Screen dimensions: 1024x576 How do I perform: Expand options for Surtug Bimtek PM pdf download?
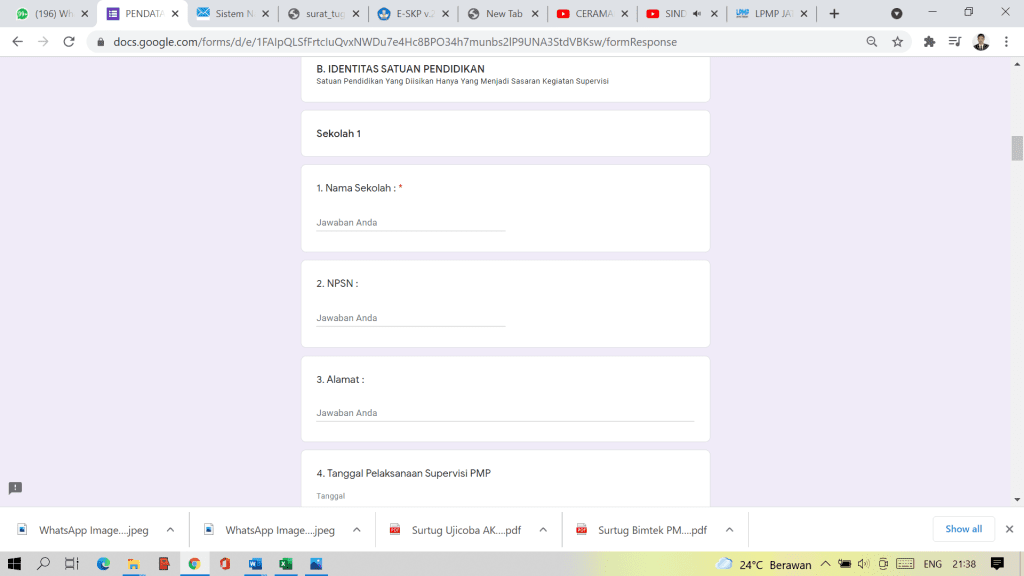click(729, 530)
